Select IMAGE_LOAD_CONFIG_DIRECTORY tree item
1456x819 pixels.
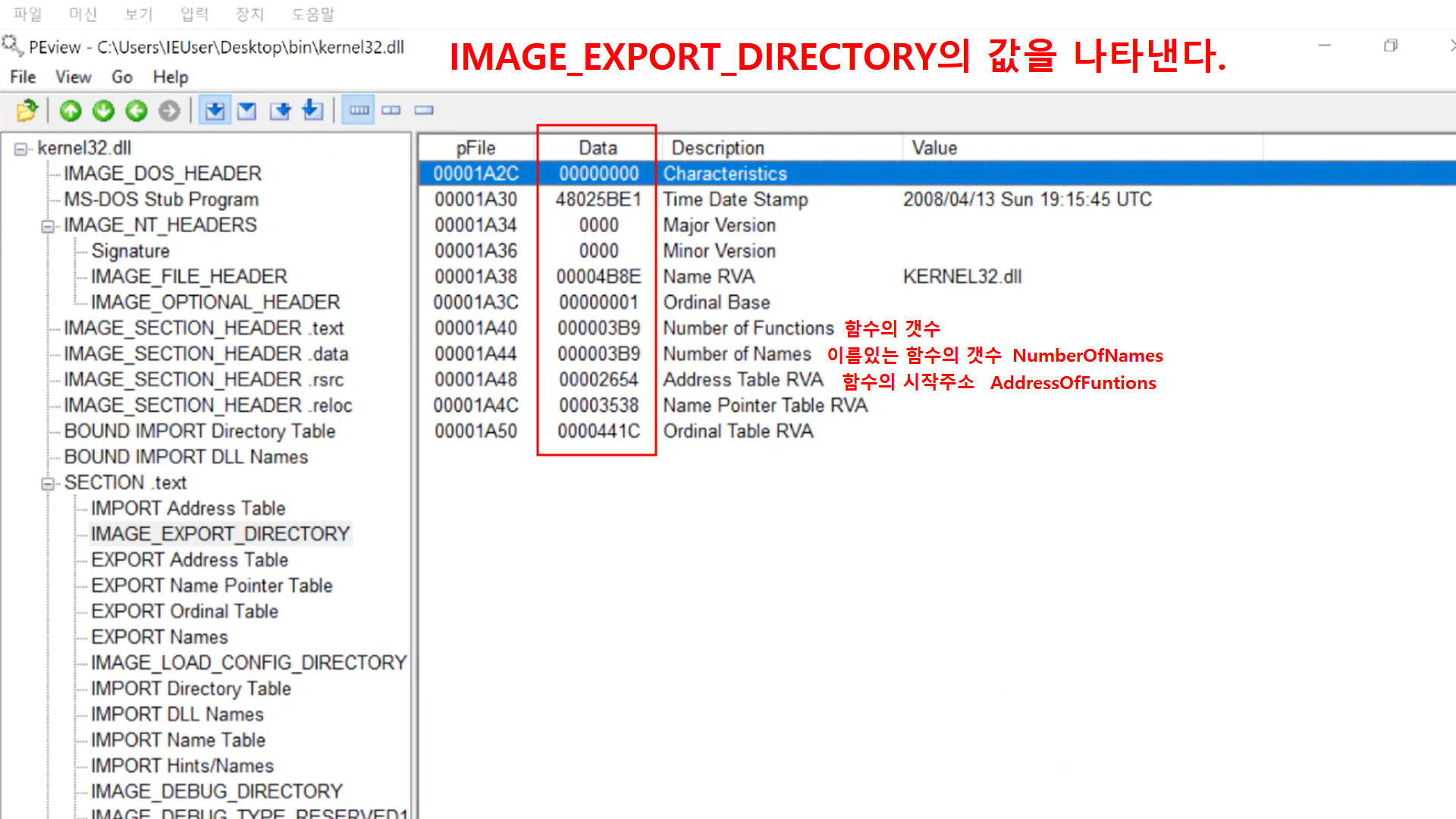pyautogui.click(x=249, y=664)
